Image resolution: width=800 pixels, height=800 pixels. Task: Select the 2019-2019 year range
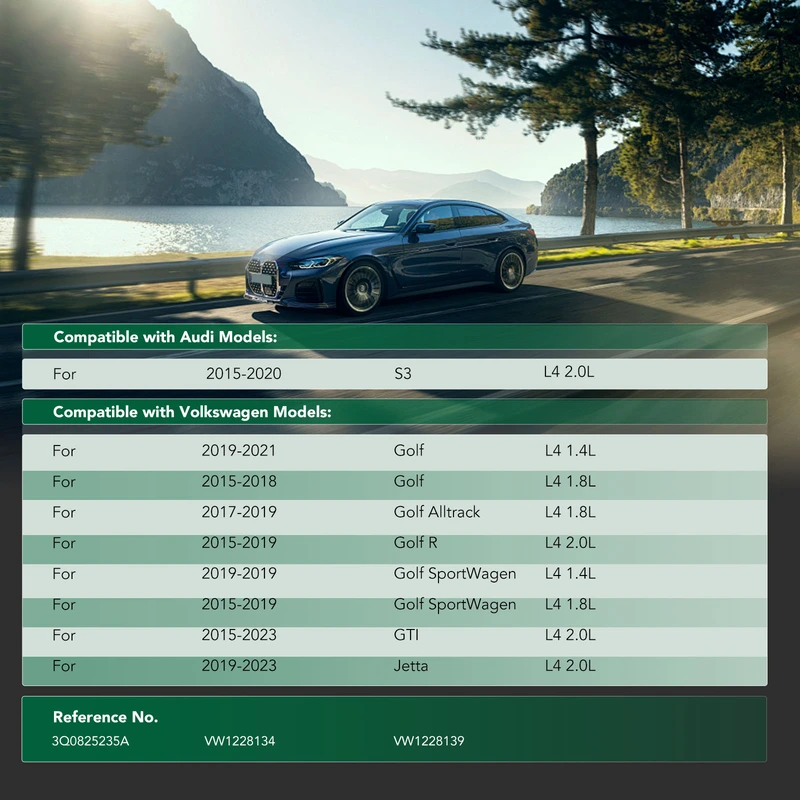[239, 574]
